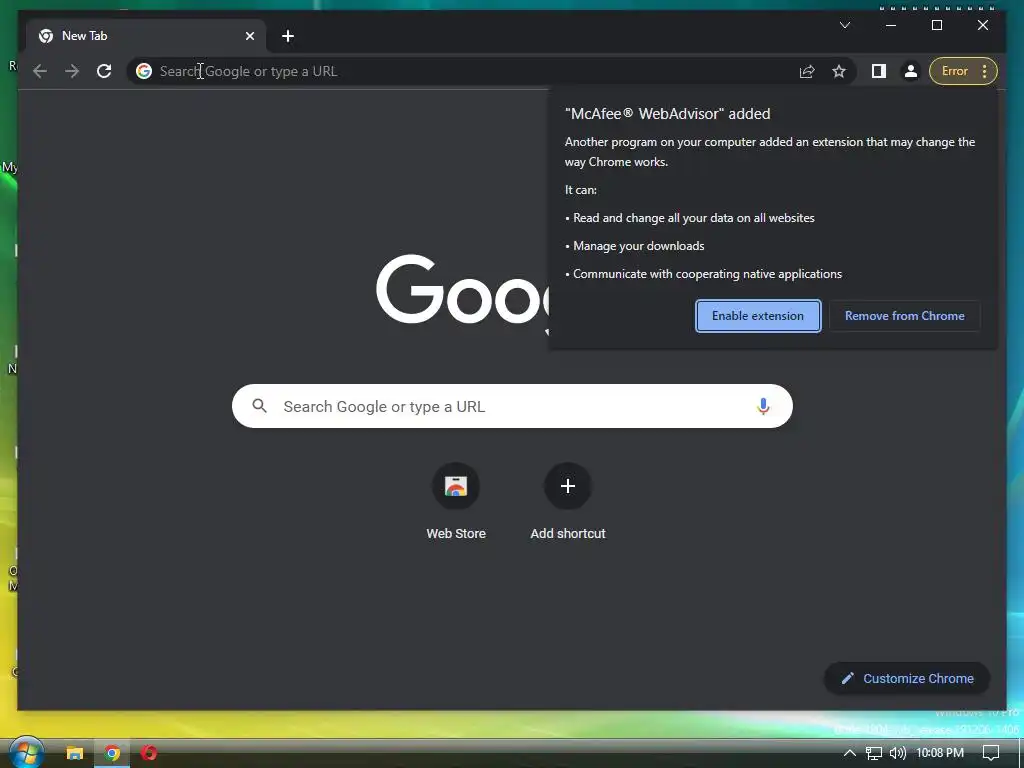
Task: Click Customize Chrome button
Action: pos(907,679)
